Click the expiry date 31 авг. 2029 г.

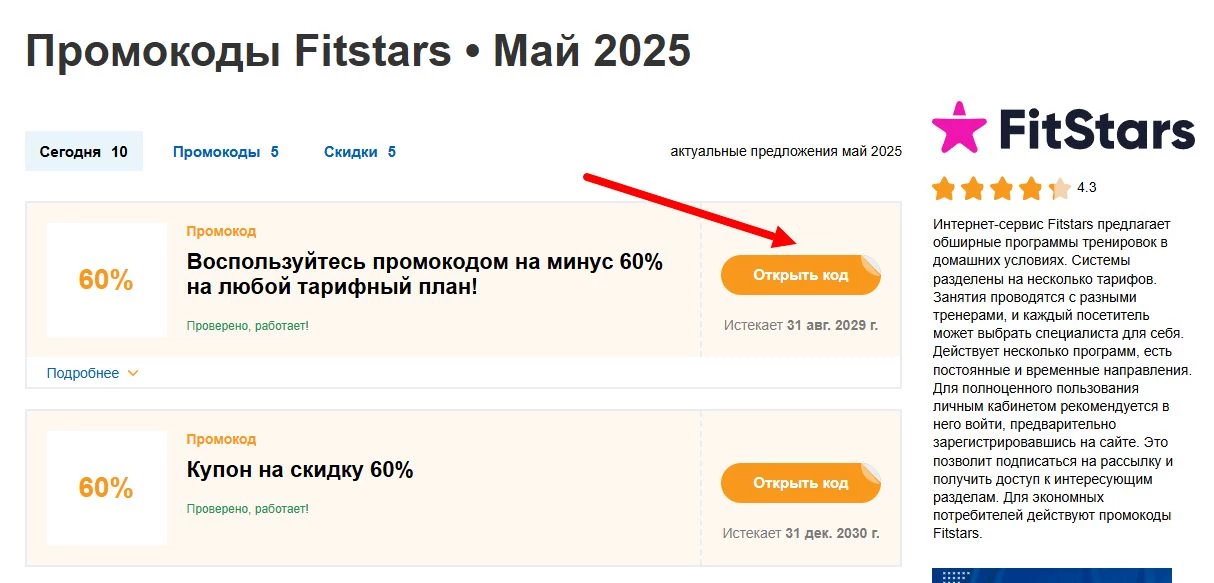click(830, 325)
